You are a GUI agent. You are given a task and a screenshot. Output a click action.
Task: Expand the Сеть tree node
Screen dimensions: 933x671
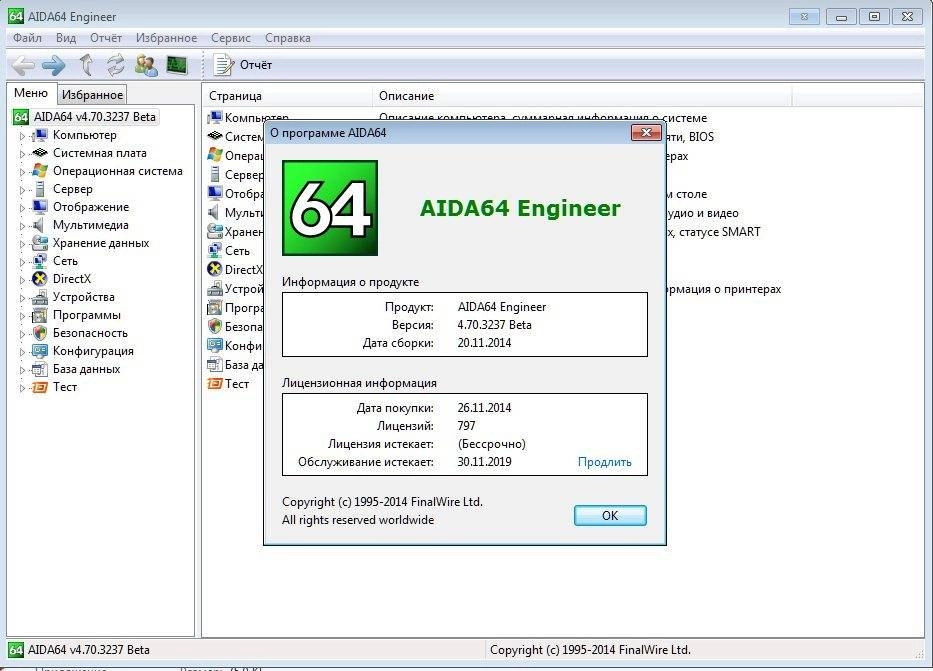click(x=23, y=262)
